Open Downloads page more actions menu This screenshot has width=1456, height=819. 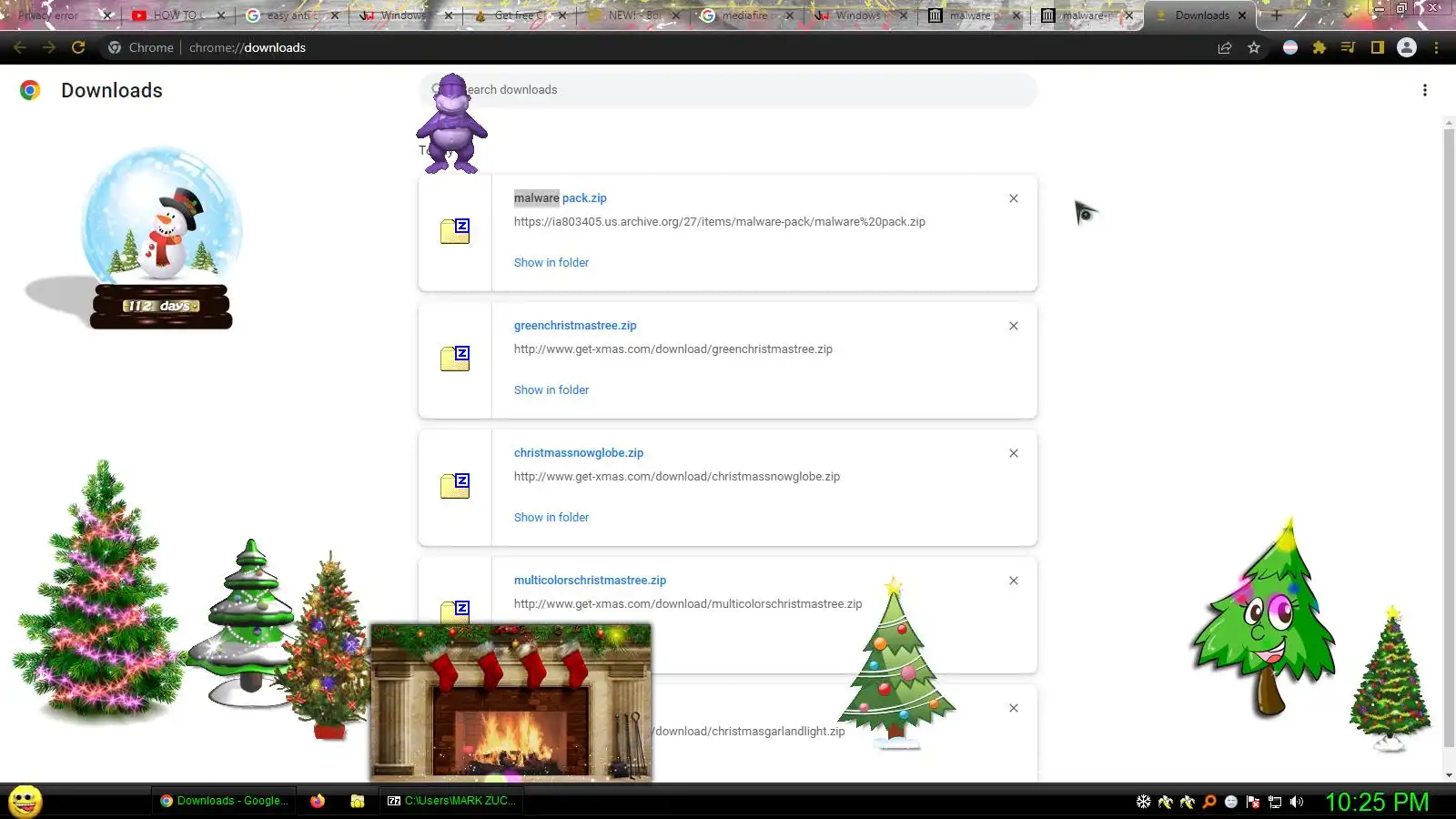1424,90
